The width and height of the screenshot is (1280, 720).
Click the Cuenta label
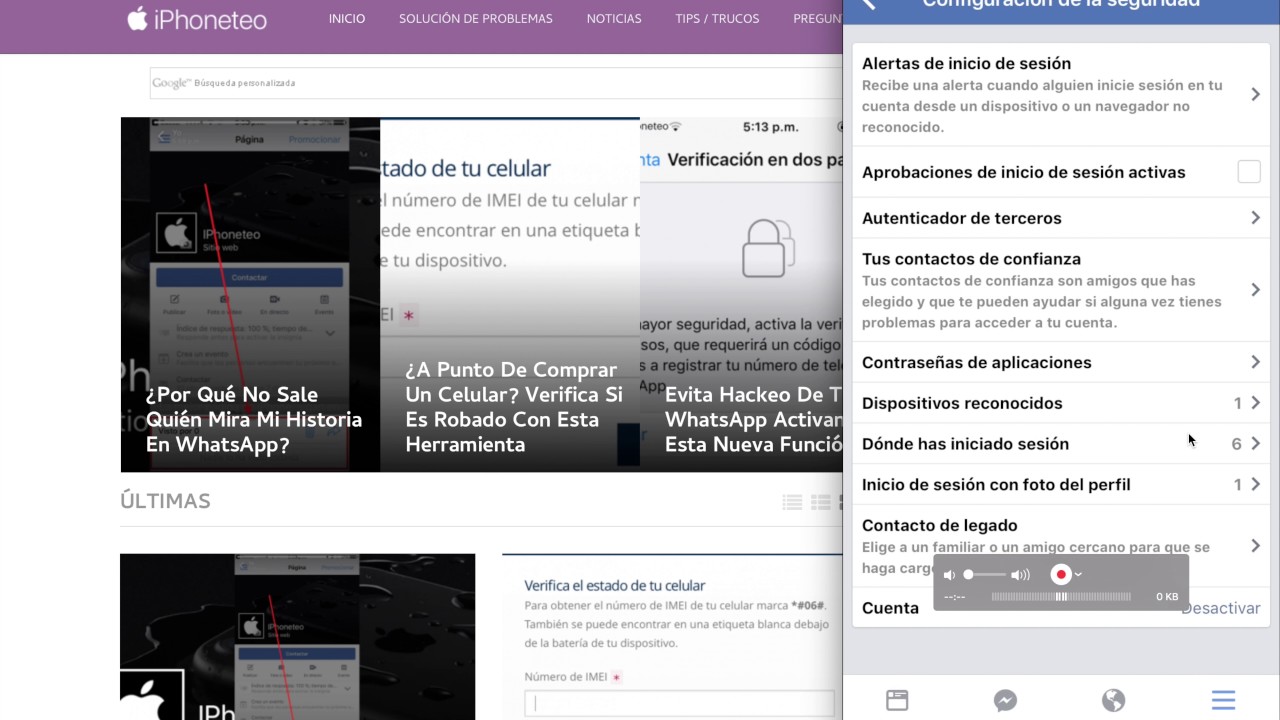tap(890, 608)
